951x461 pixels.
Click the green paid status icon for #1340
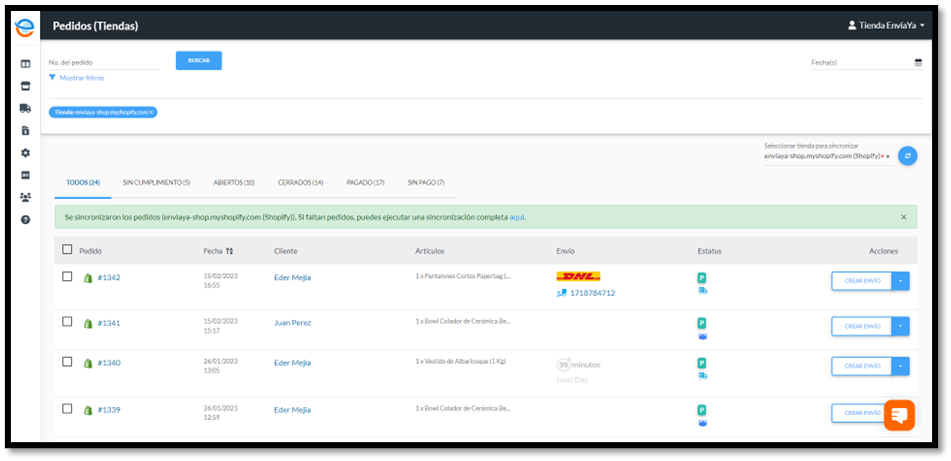click(x=702, y=363)
